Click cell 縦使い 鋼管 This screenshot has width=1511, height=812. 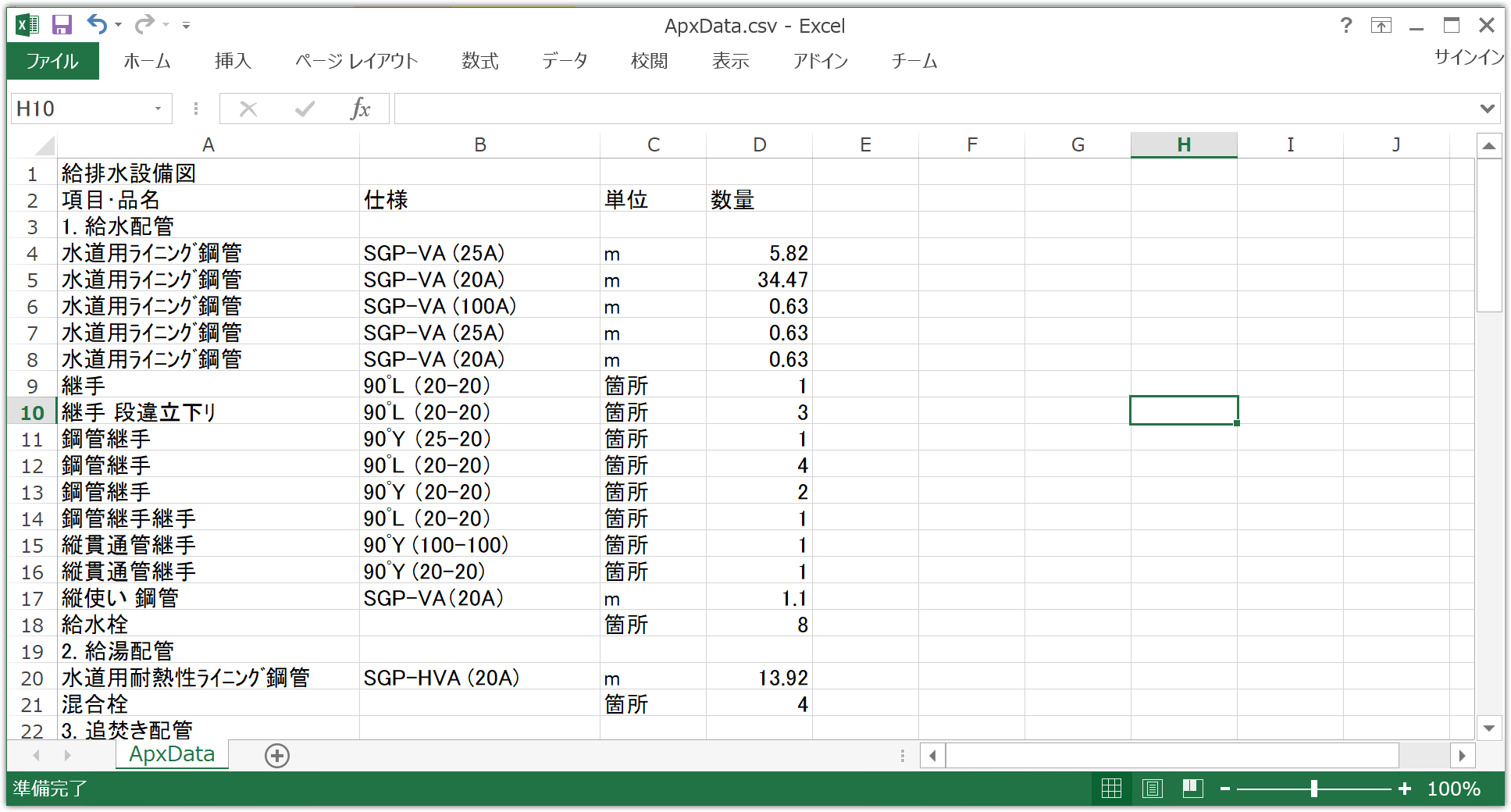click(x=208, y=597)
